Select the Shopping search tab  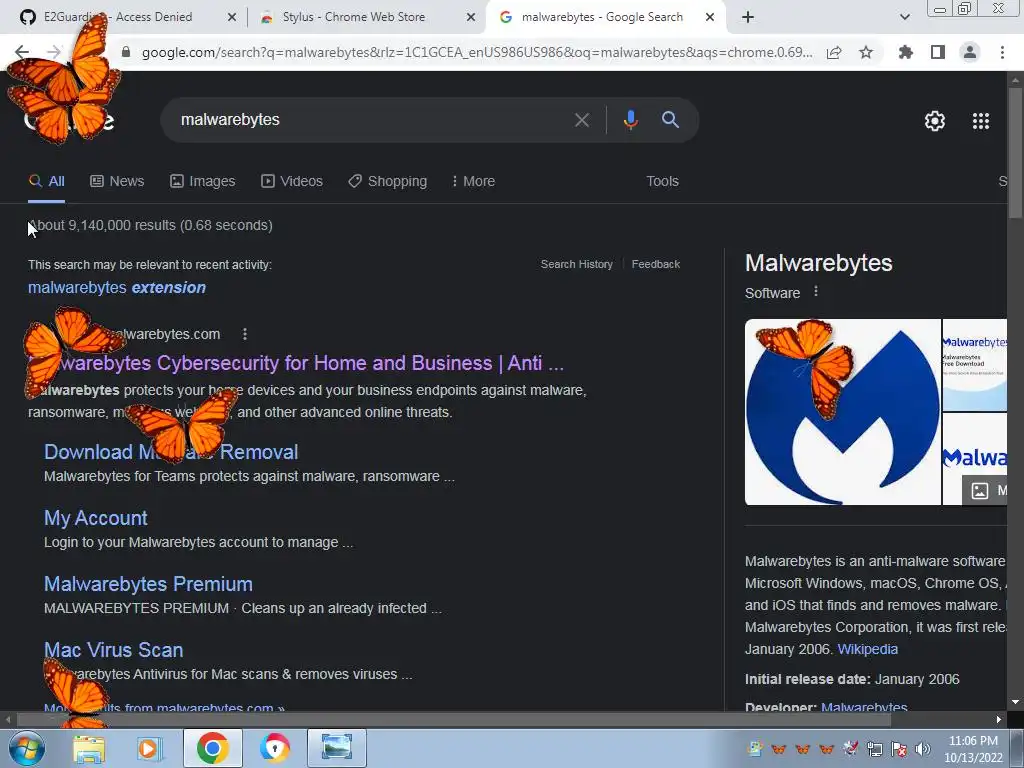388,181
